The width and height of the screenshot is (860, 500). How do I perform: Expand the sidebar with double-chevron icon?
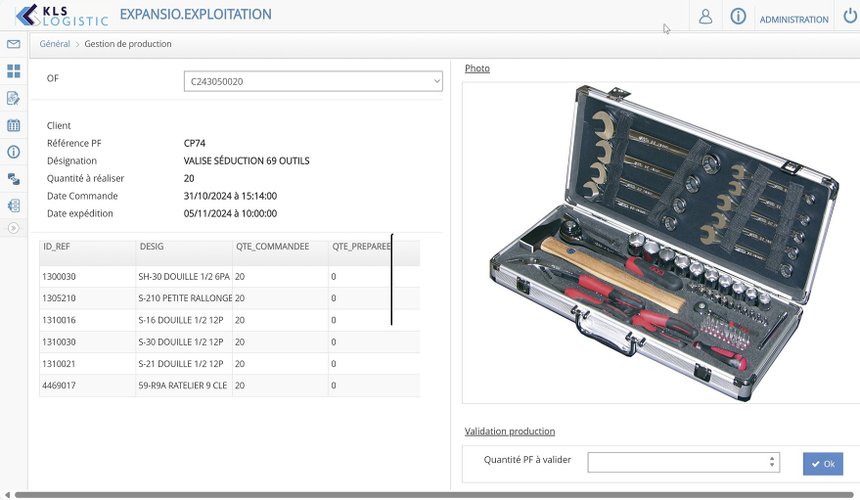point(14,228)
